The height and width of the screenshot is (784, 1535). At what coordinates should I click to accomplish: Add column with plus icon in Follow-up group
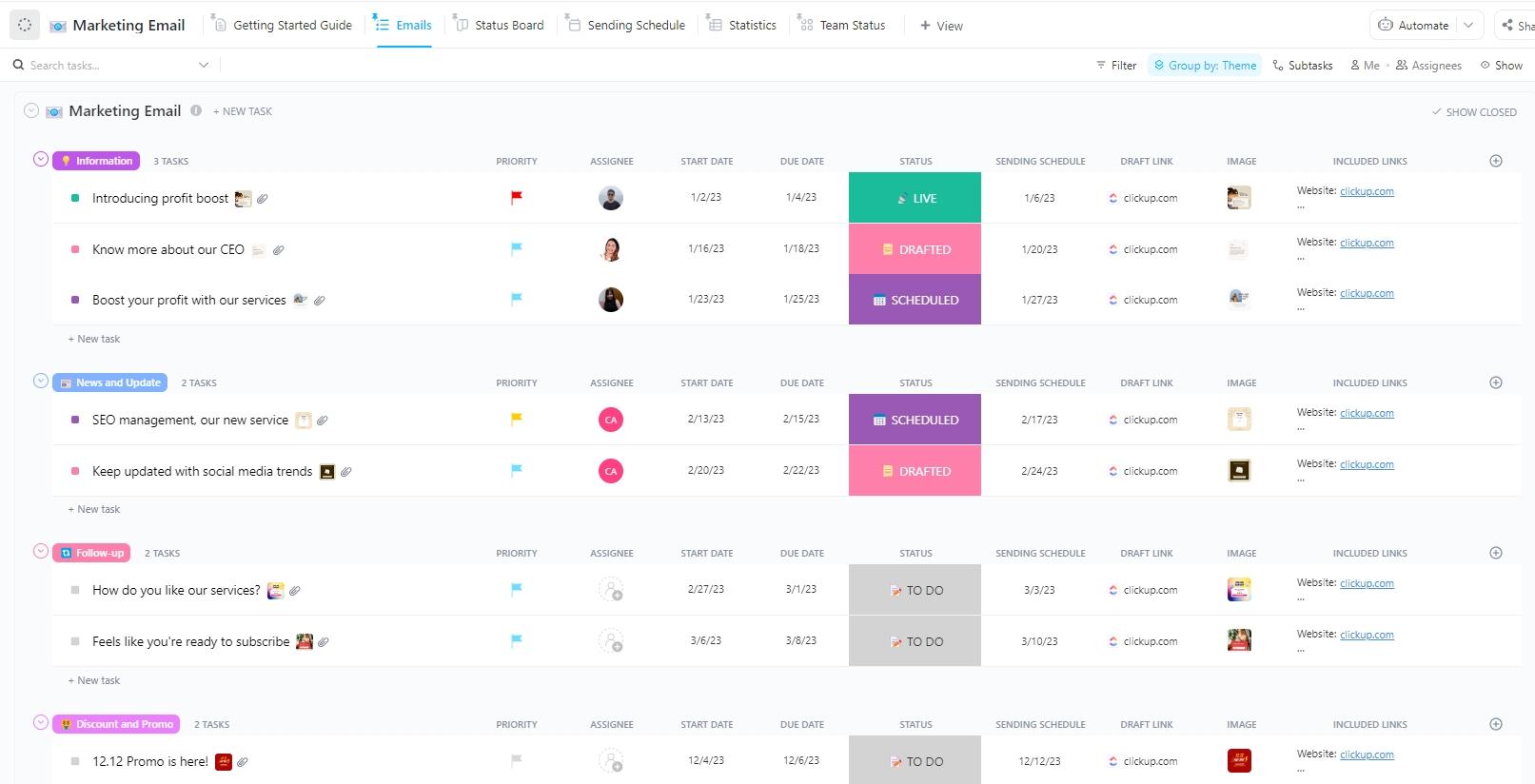click(x=1496, y=553)
